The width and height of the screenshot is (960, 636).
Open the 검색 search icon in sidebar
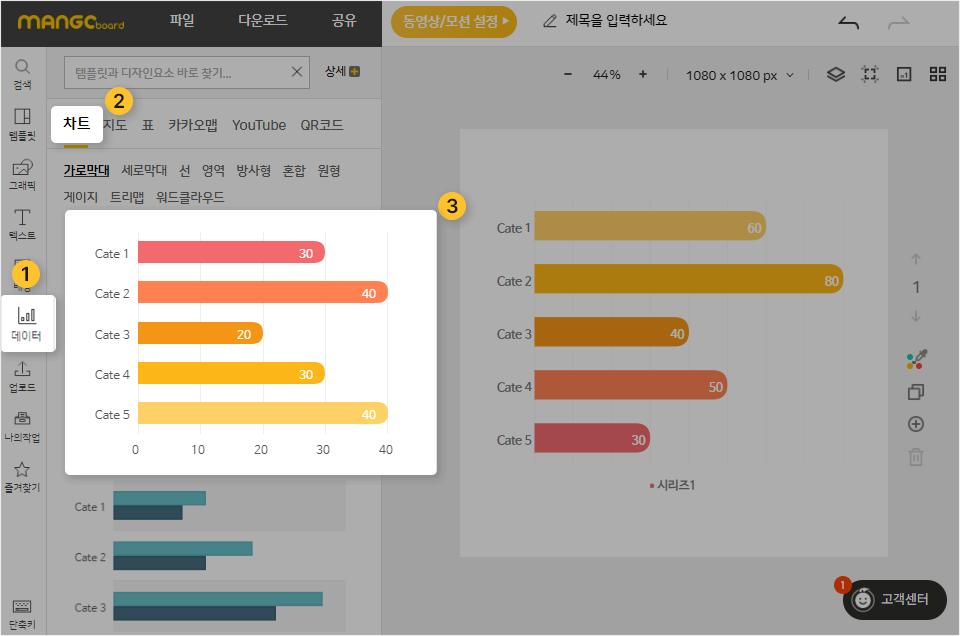pos(22,73)
